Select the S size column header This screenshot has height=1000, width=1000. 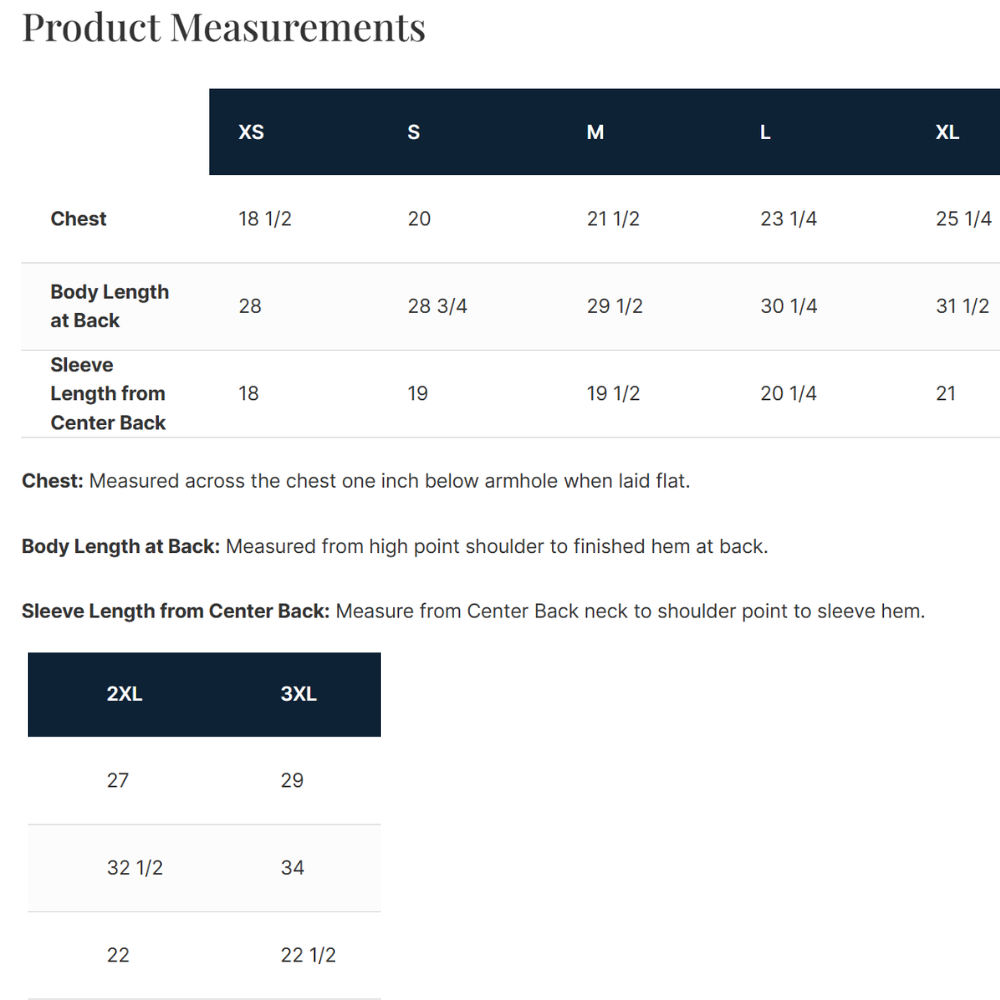click(414, 132)
